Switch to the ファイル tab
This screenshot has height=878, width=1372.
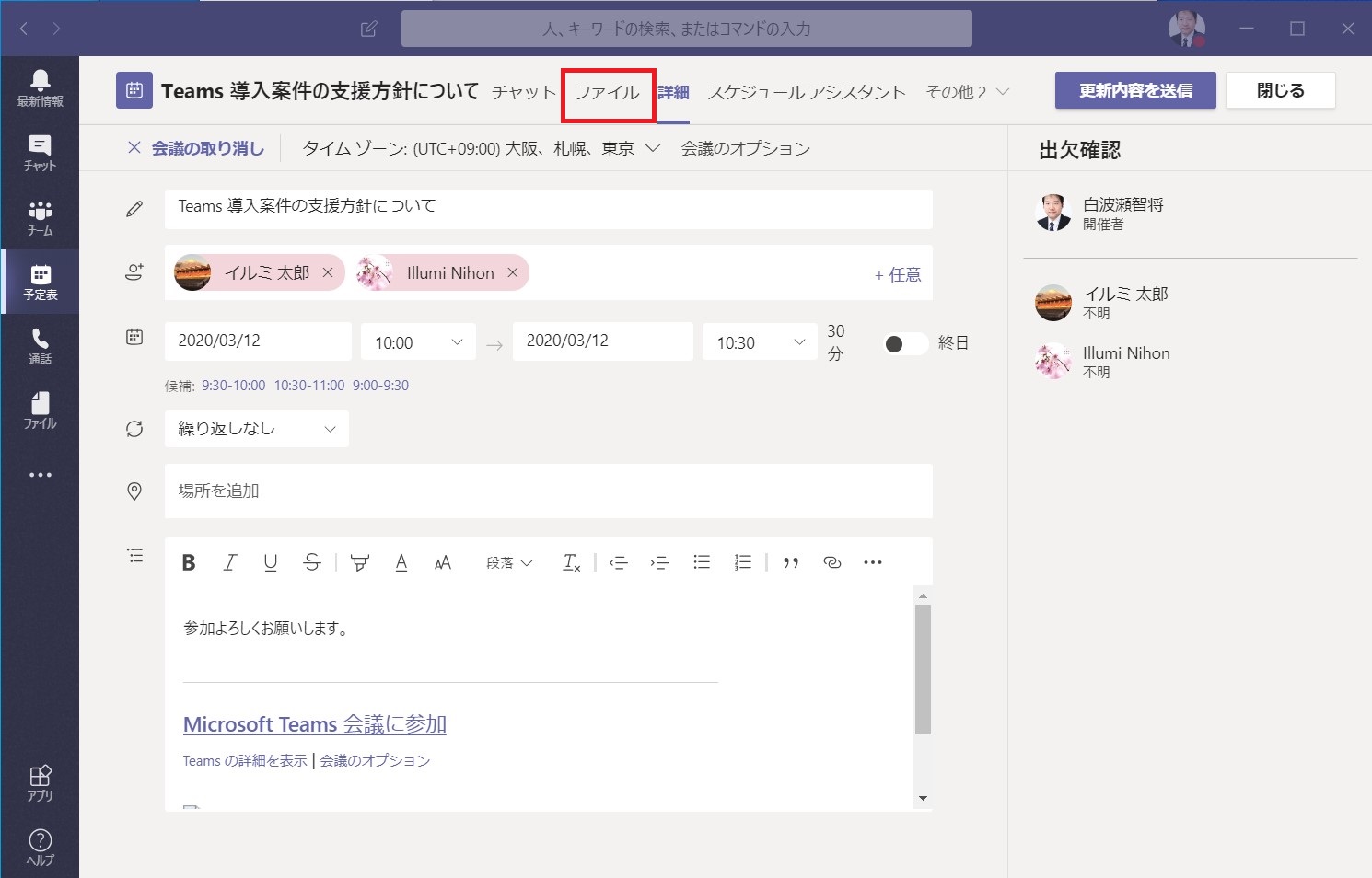pos(607,92)
